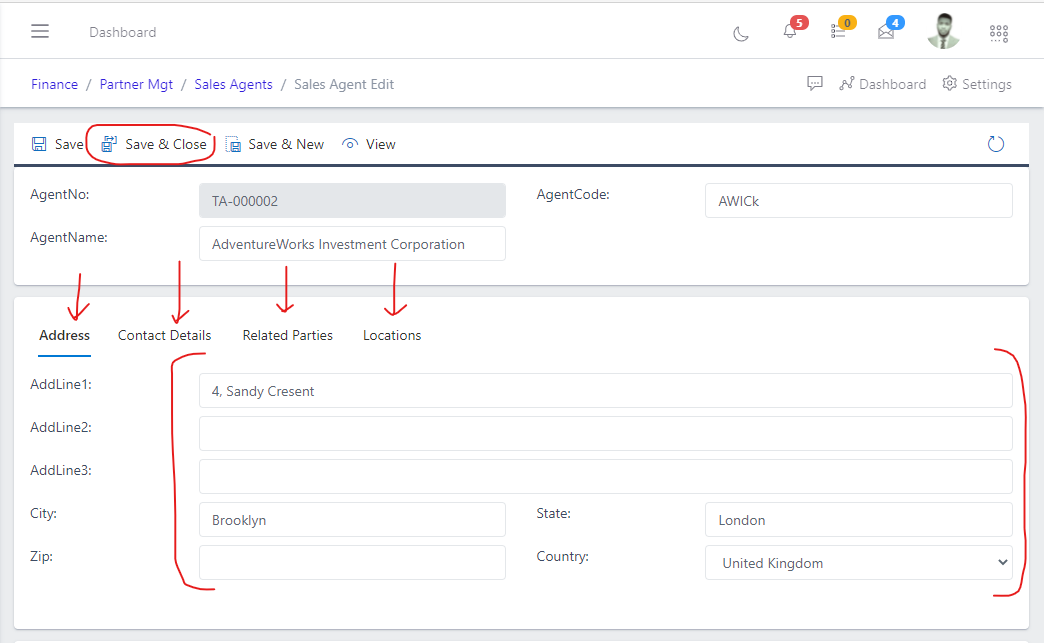The width and height of the screenshot is (1044, 643).
Task: Select the Locations tab
Action: (391, 335)
